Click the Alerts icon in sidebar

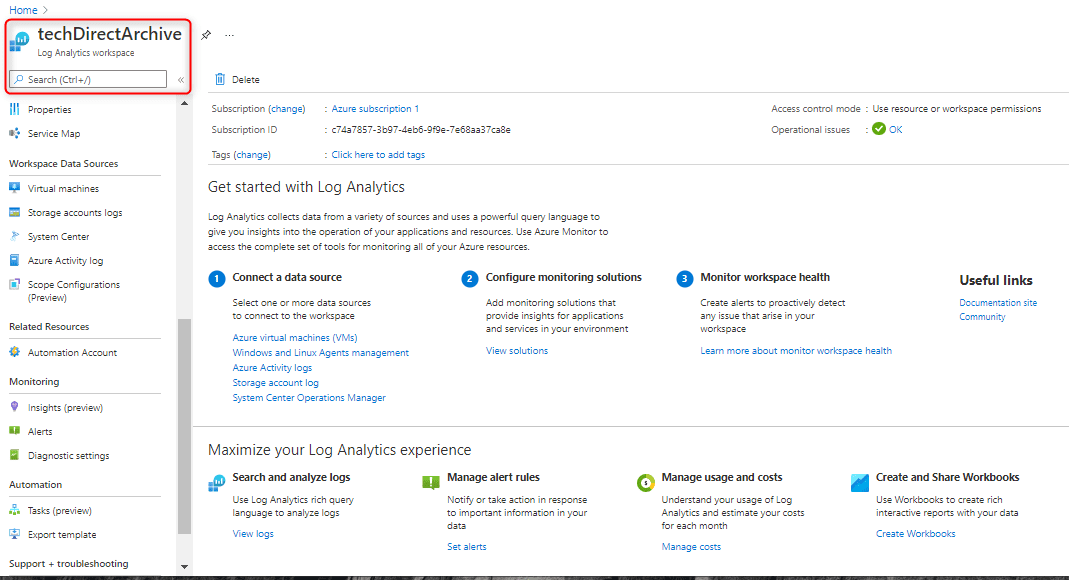pos(15,431)
